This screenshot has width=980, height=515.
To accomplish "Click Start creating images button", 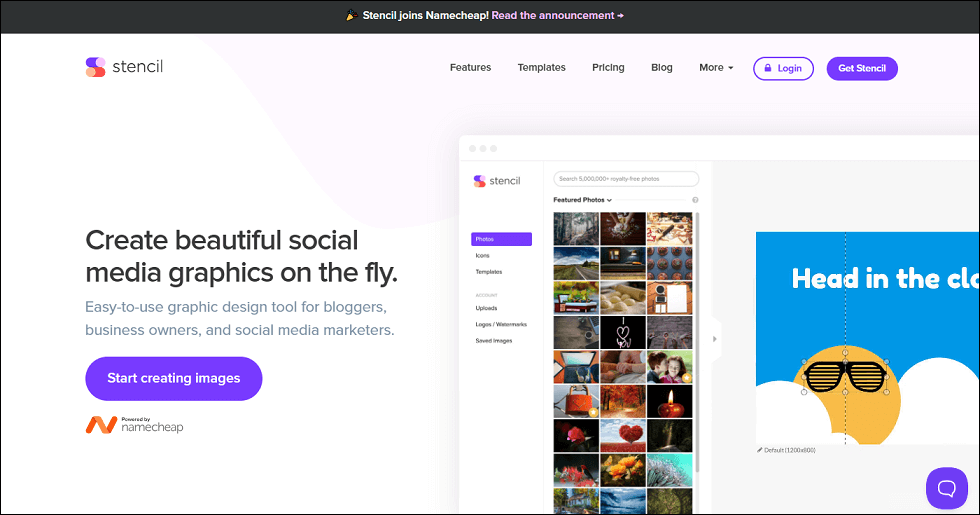I will coord(174,379).
